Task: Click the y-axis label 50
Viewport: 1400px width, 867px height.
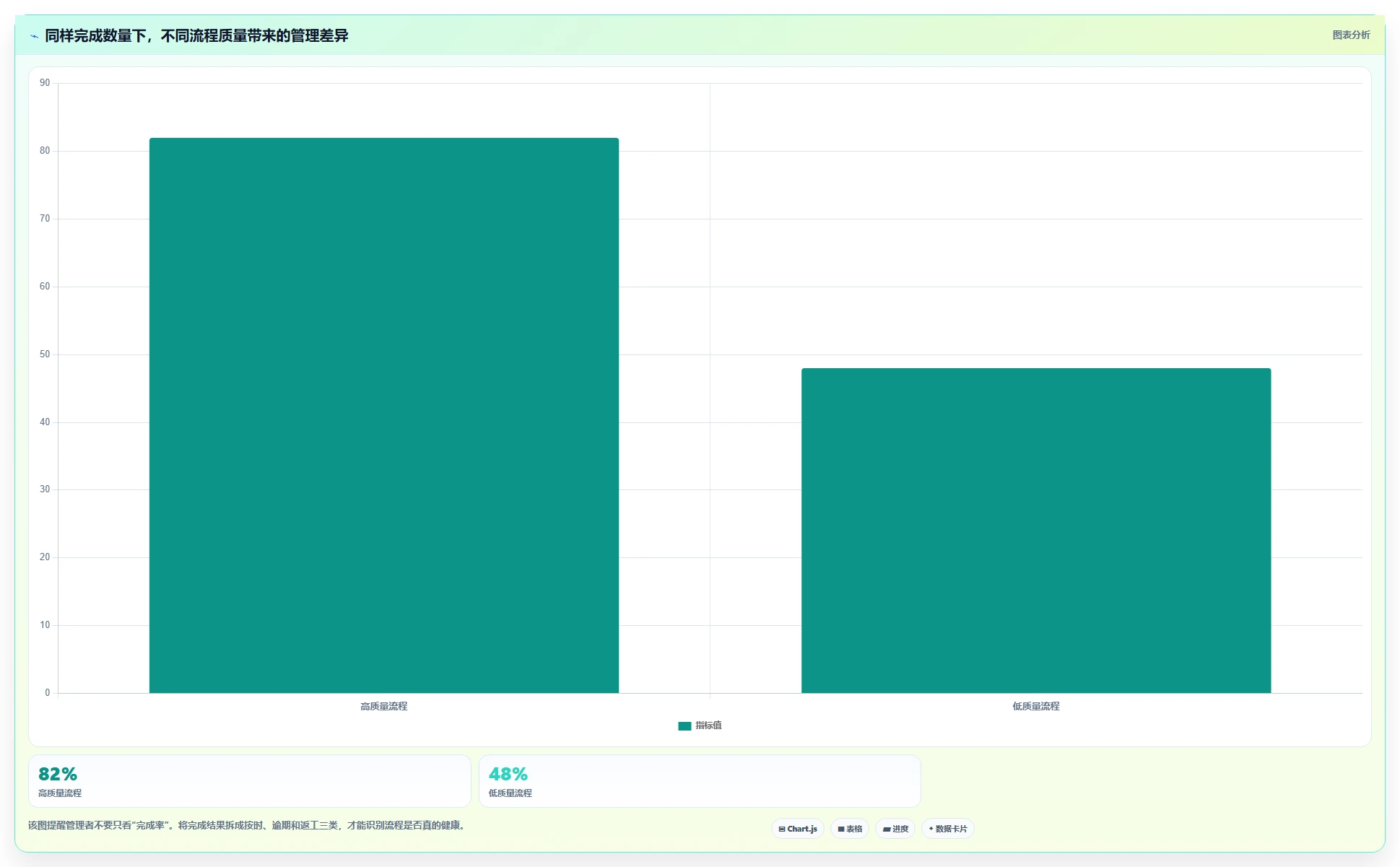Action: point(45,354)
